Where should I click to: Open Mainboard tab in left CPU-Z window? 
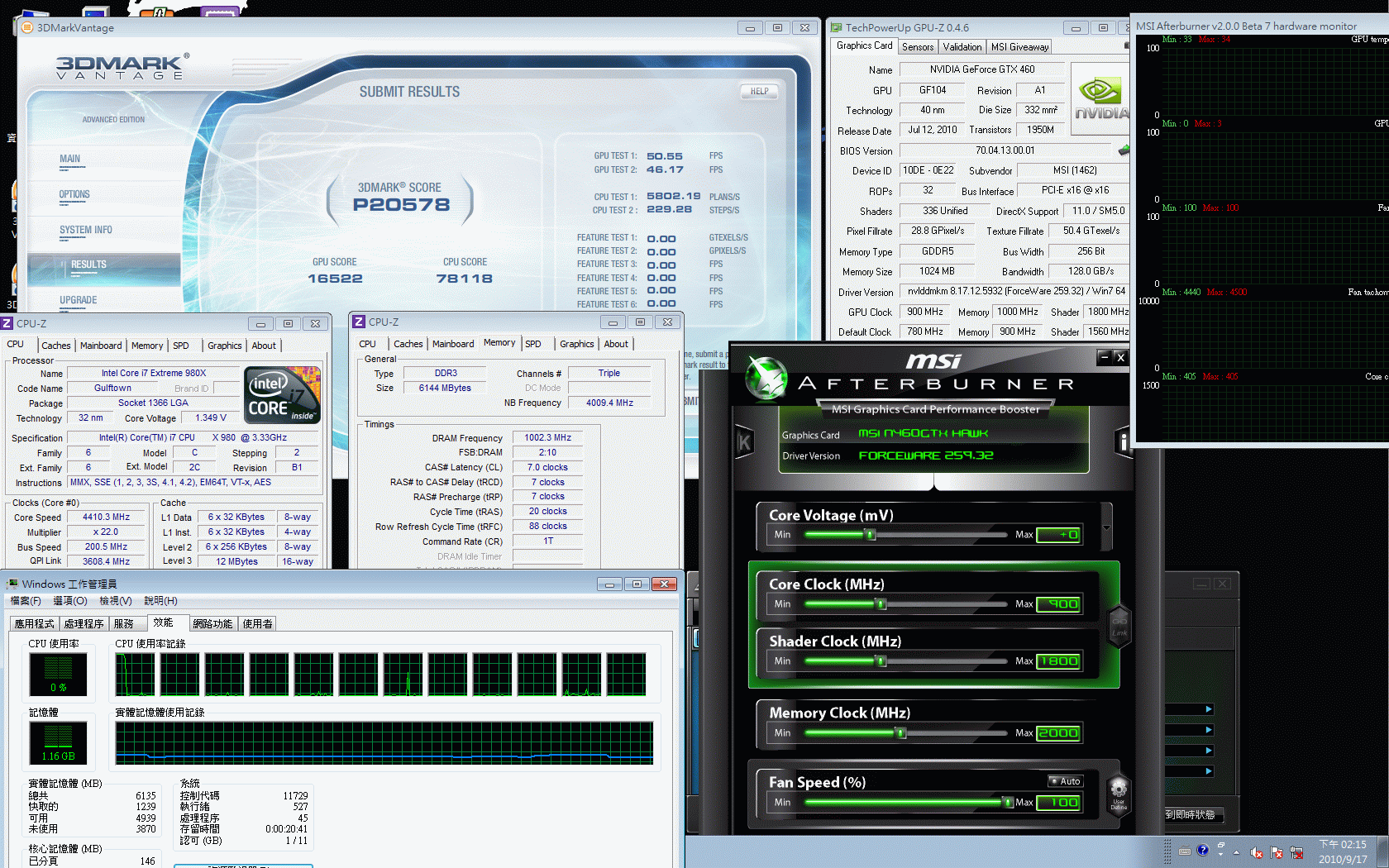click(101, 346)
